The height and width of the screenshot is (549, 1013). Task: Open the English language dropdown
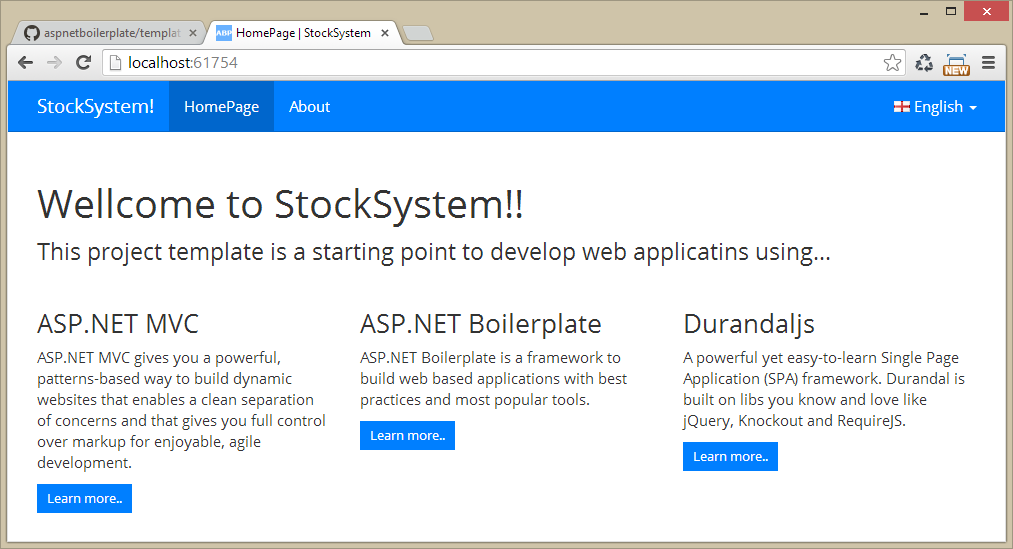(935, 107)
